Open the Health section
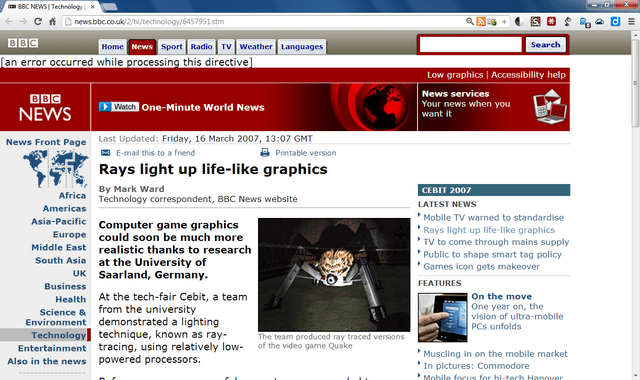The image size is (640, 380). pyautogui.click(x=71, y=299)
